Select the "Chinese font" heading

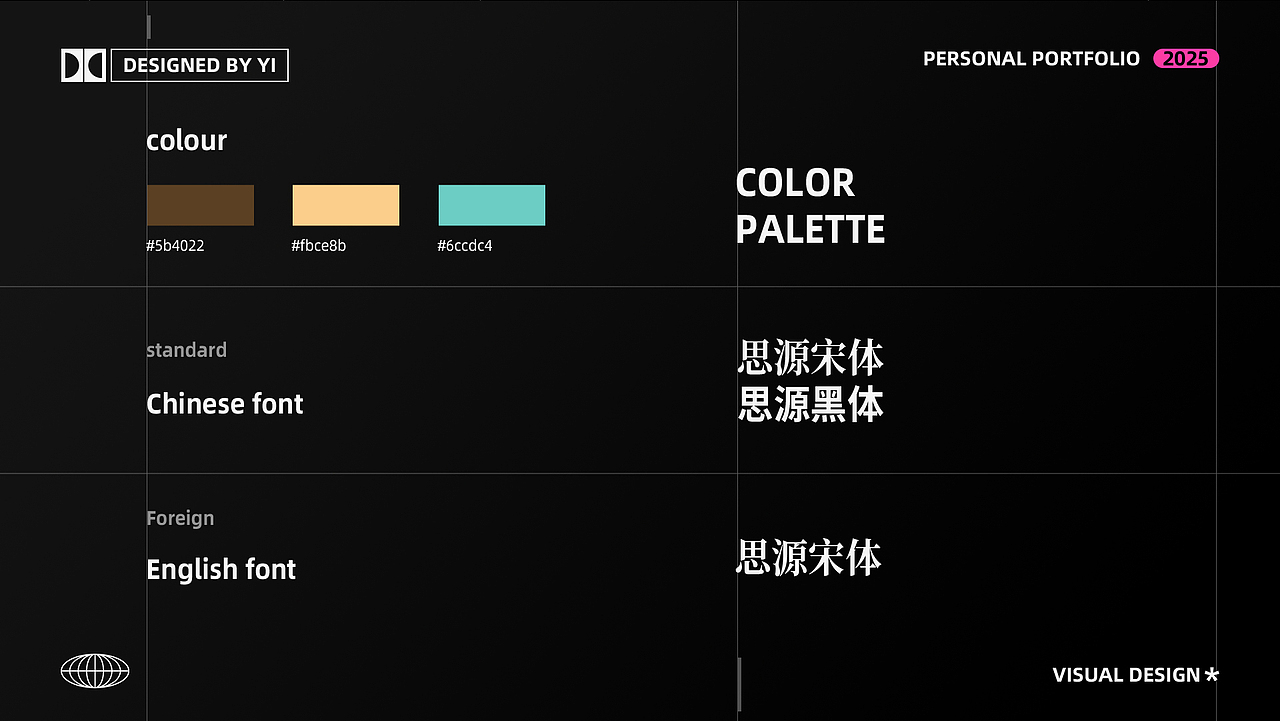point(225,404)
